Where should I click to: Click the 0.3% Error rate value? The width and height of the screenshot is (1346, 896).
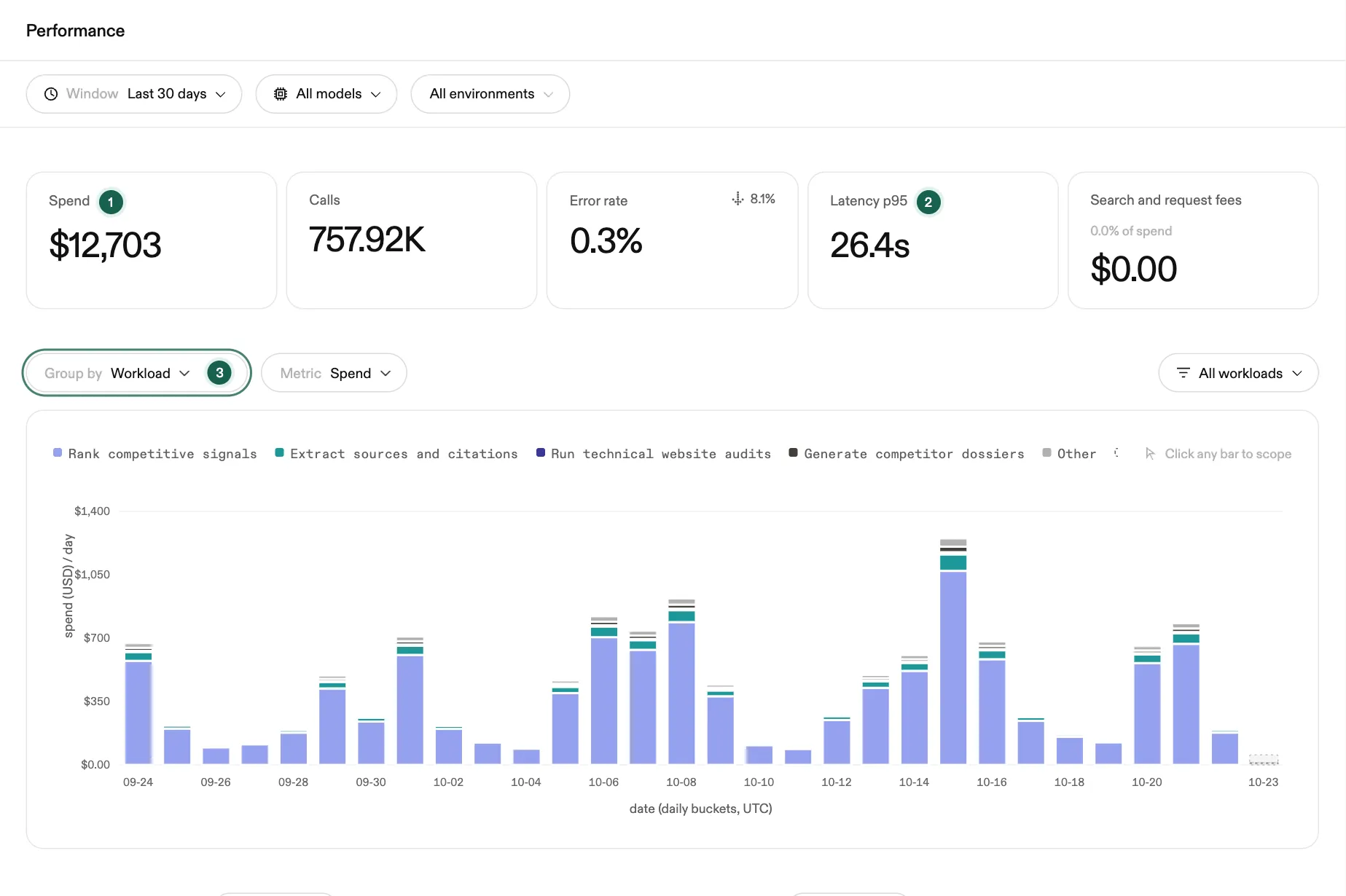tap(606, 241)
